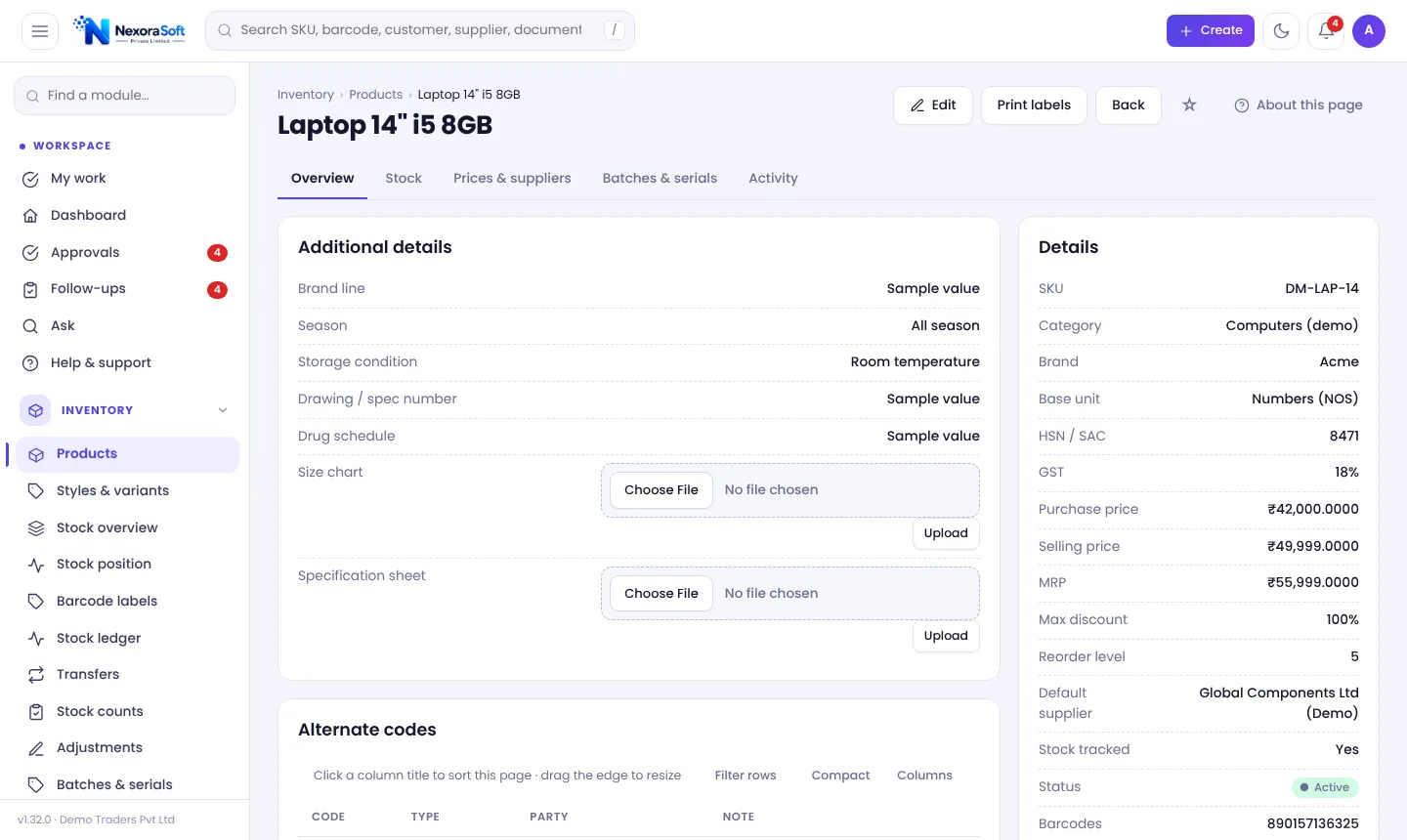Focus the Find a module field

[x=124, y=96]
